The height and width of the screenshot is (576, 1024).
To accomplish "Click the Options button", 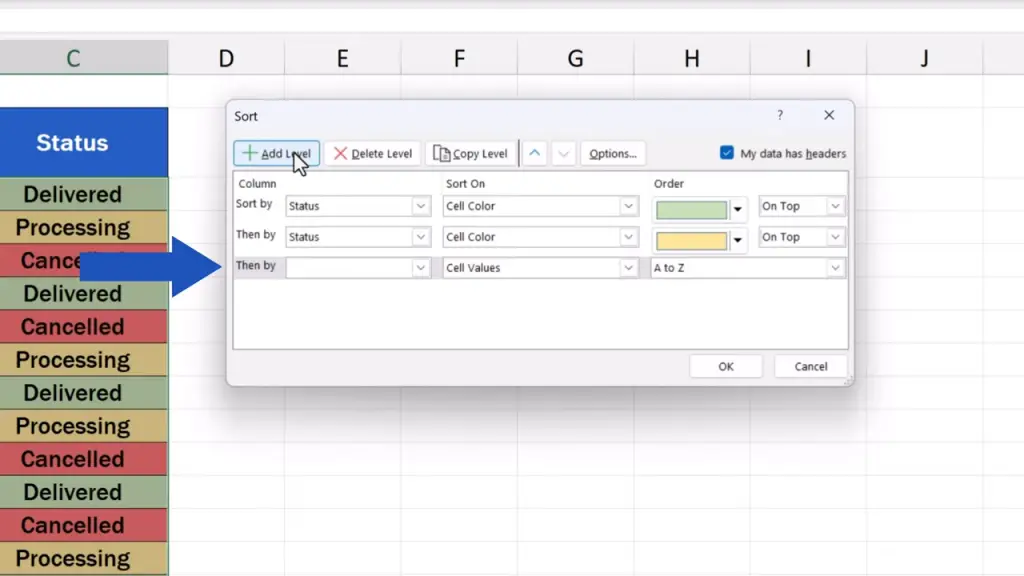I will (x=613, y=154).
